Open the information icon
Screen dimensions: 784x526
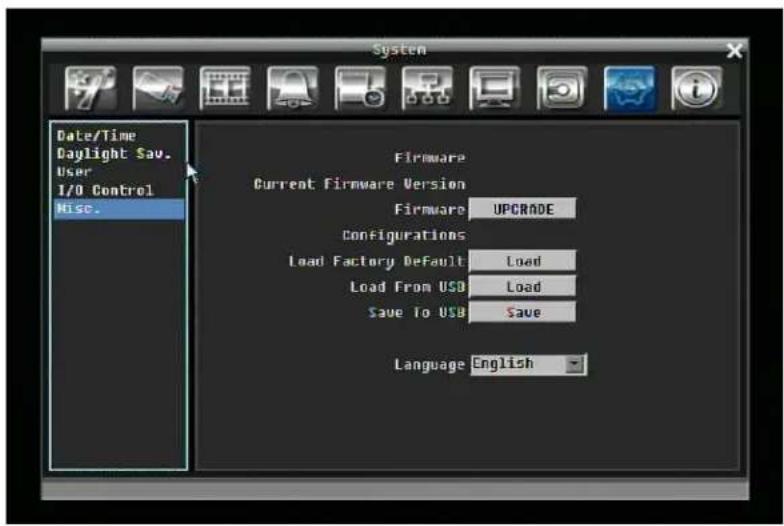point(696,88)
